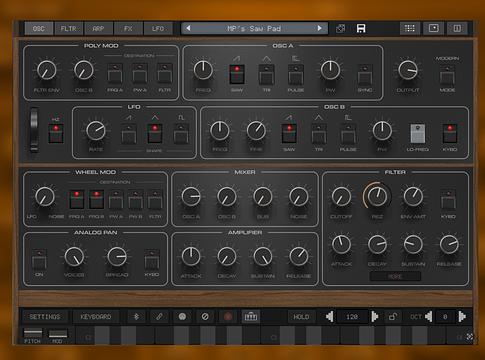Switch to the FLTR tab
The height and width of the screenshot is (360, 485).
click(68, 29)
